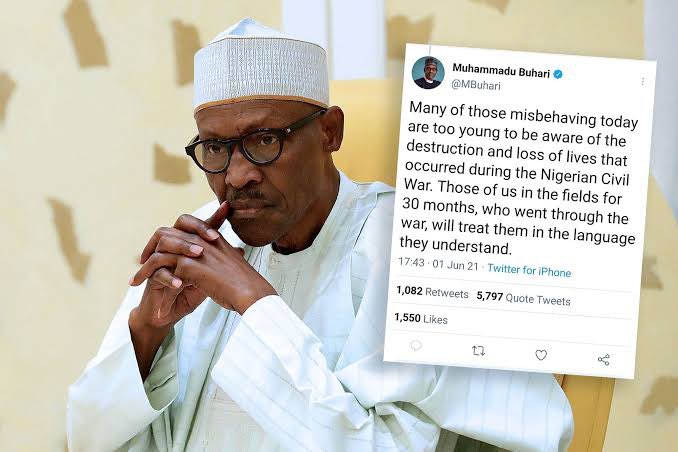The height and width of the screenshot is (452, 678).
Task: View the 1,082 Retweets list
Action: (432, 292)
